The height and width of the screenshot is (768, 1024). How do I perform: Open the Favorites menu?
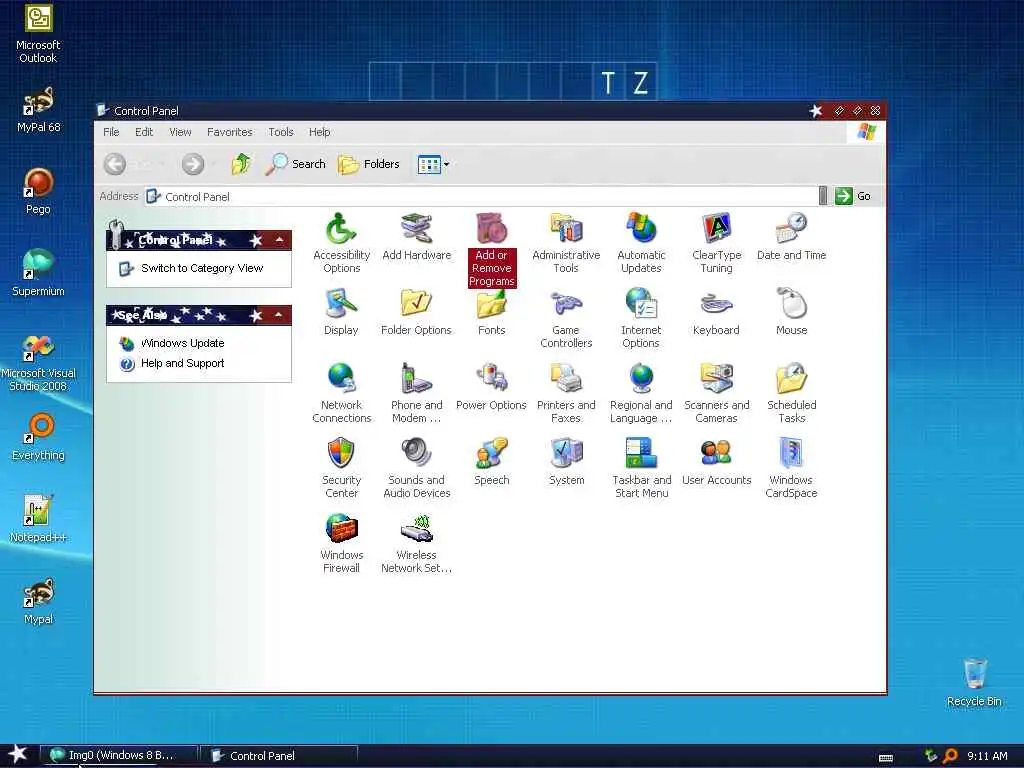point(229,132)
